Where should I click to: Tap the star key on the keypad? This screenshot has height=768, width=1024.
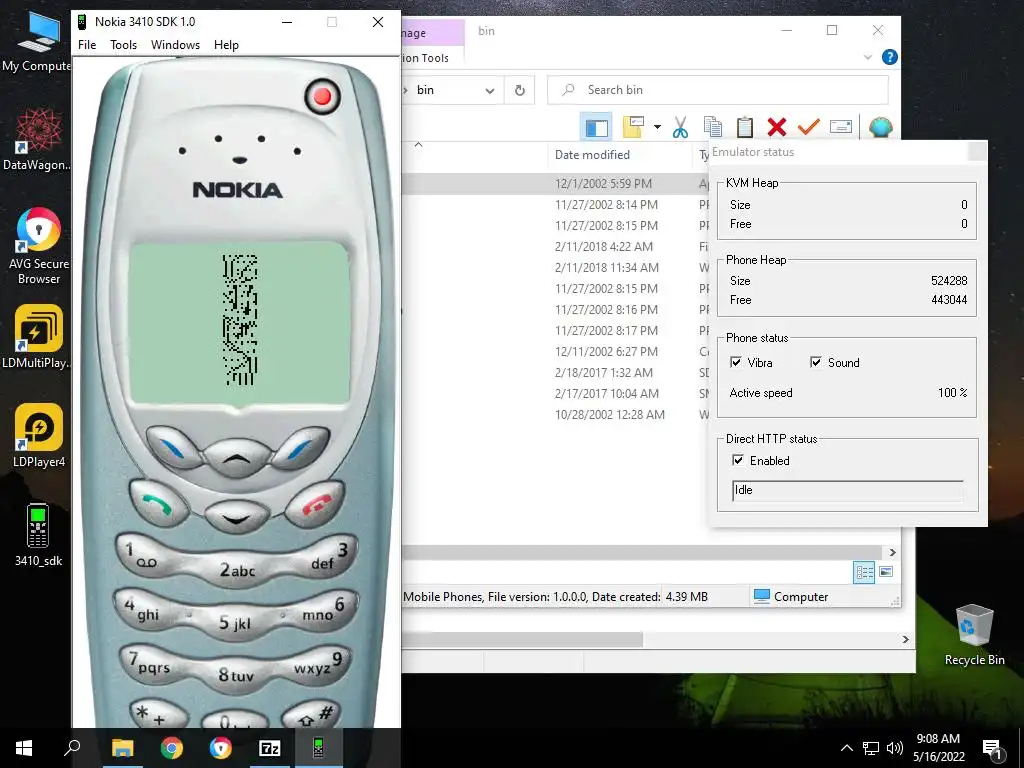coord(158,714)
